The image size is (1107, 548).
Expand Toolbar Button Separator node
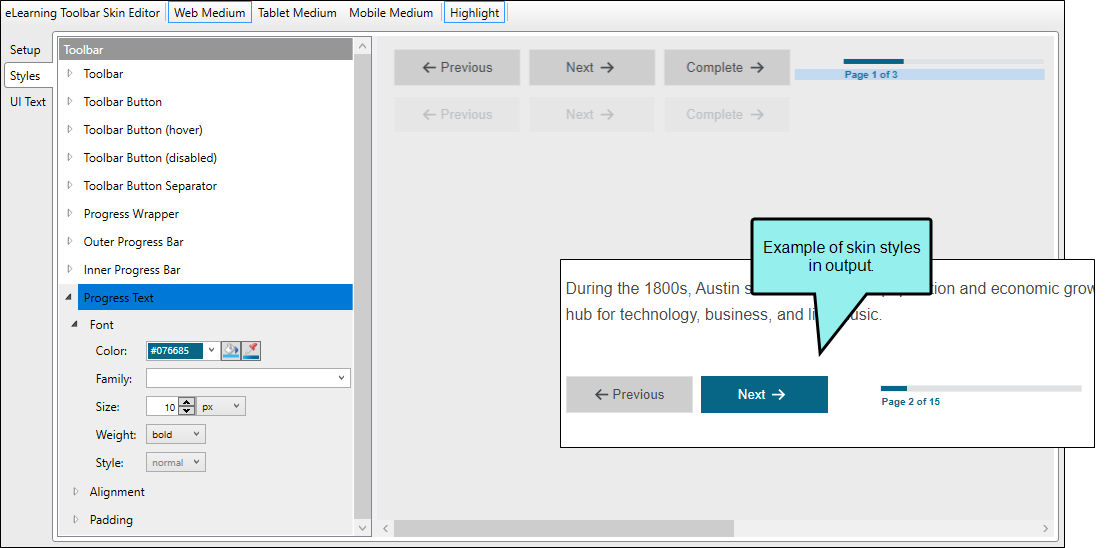click(x=70, y=186)
